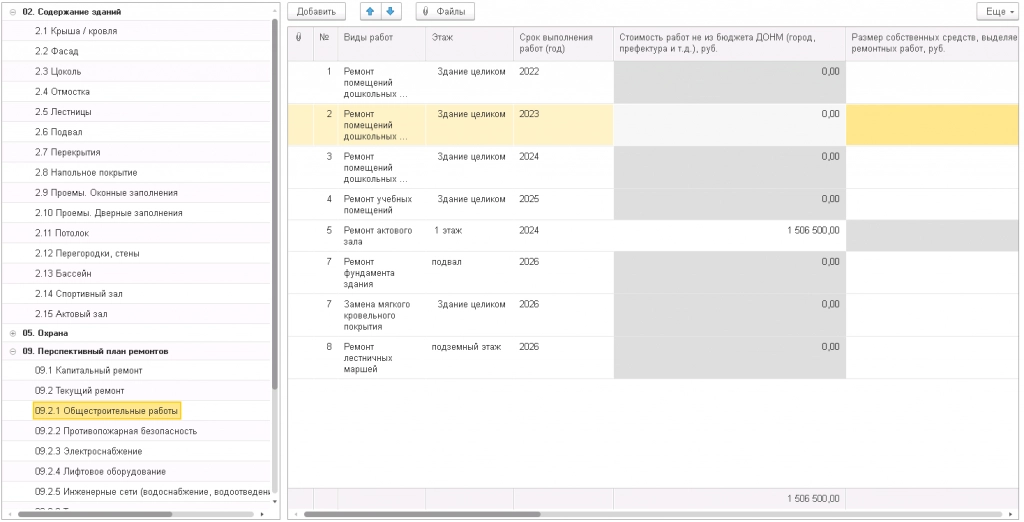Click the move row down arrow
Screen dimensions: 1024x522
(x=391, y=11)
